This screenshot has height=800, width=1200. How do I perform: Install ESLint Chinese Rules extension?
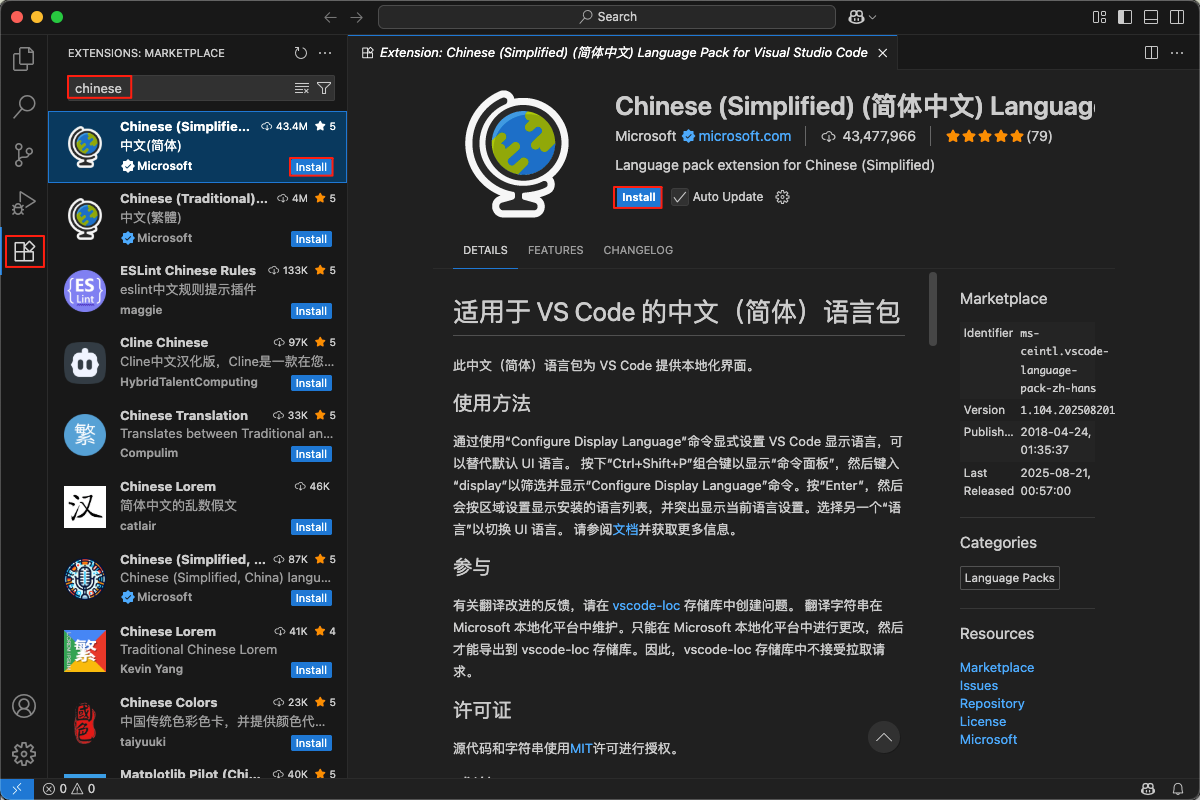[311, 311]
